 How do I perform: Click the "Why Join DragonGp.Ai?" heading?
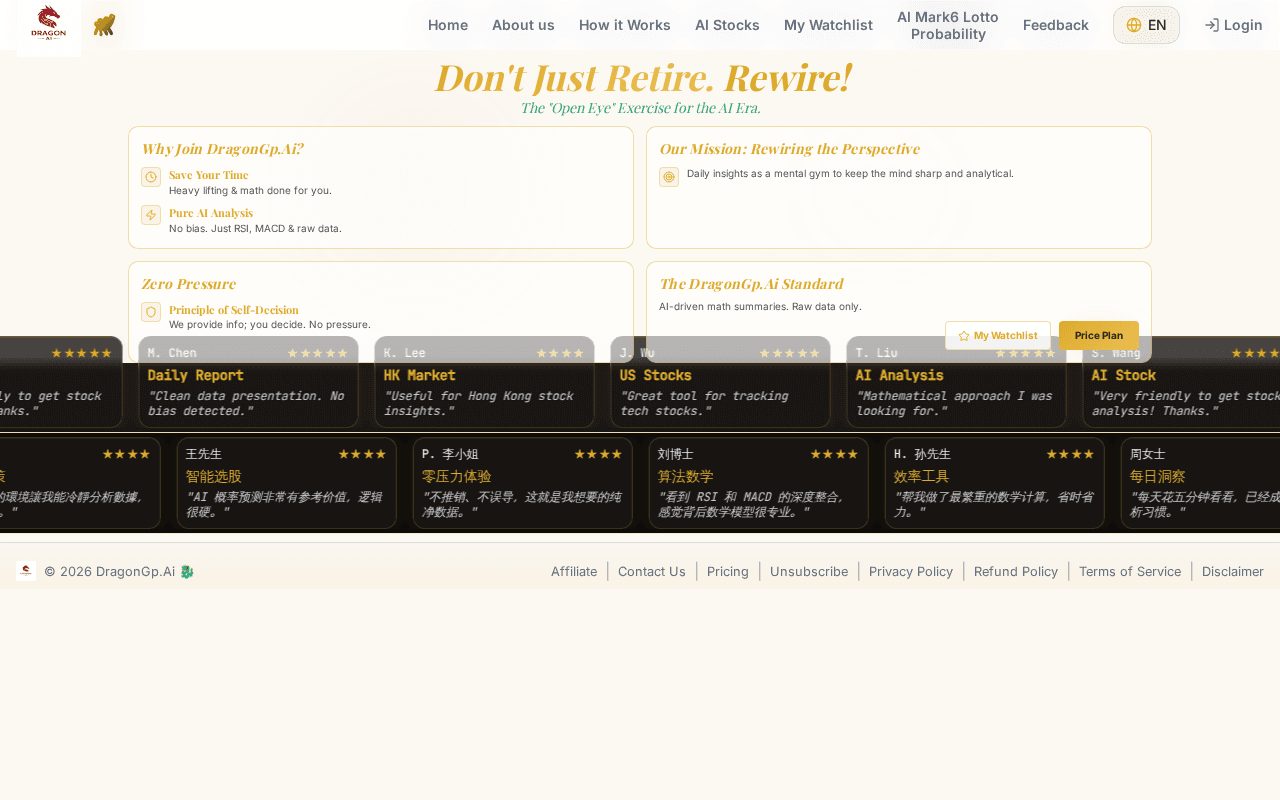(x=222, y=149)
